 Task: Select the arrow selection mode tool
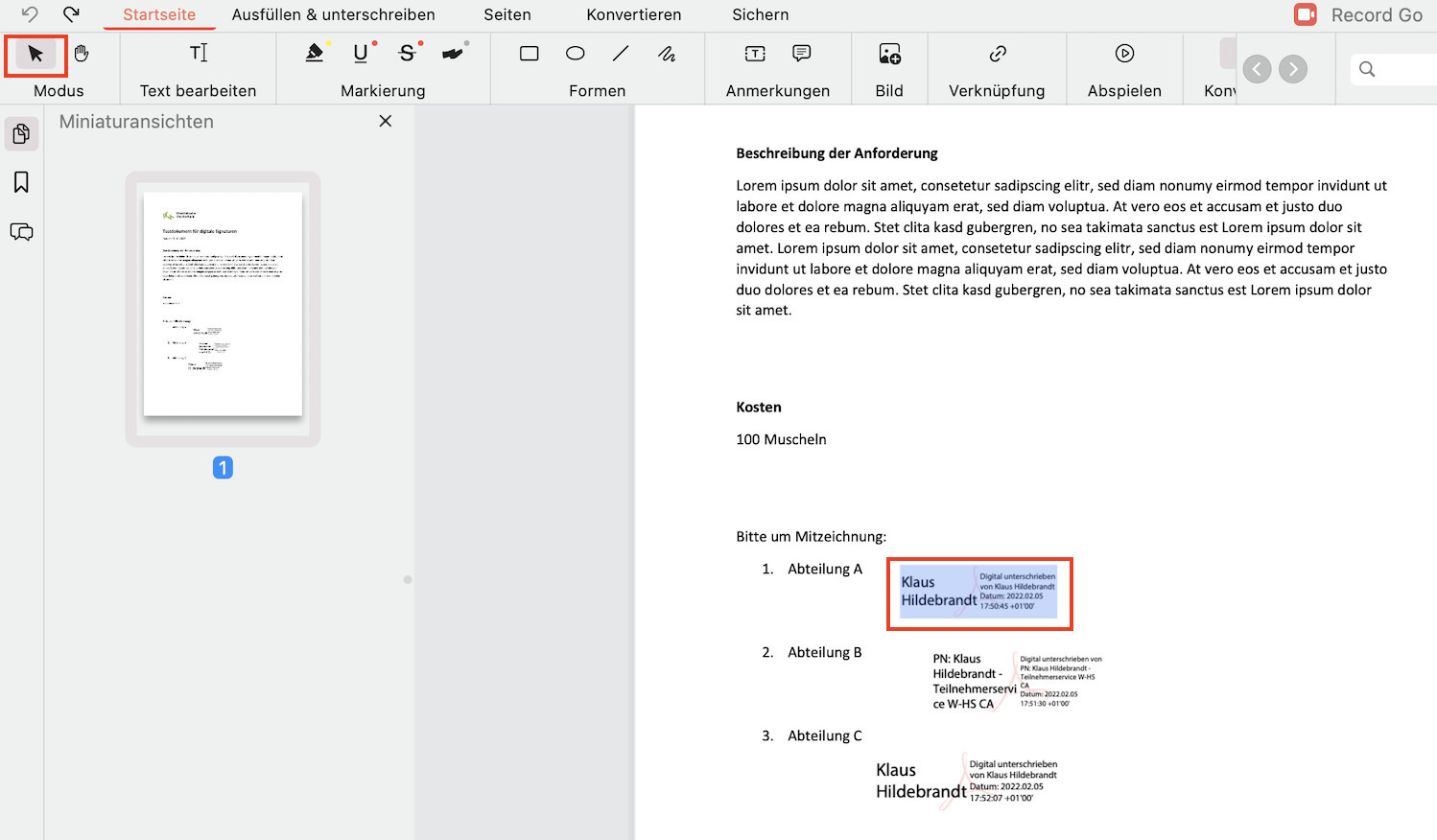click(x=35, y=55)
